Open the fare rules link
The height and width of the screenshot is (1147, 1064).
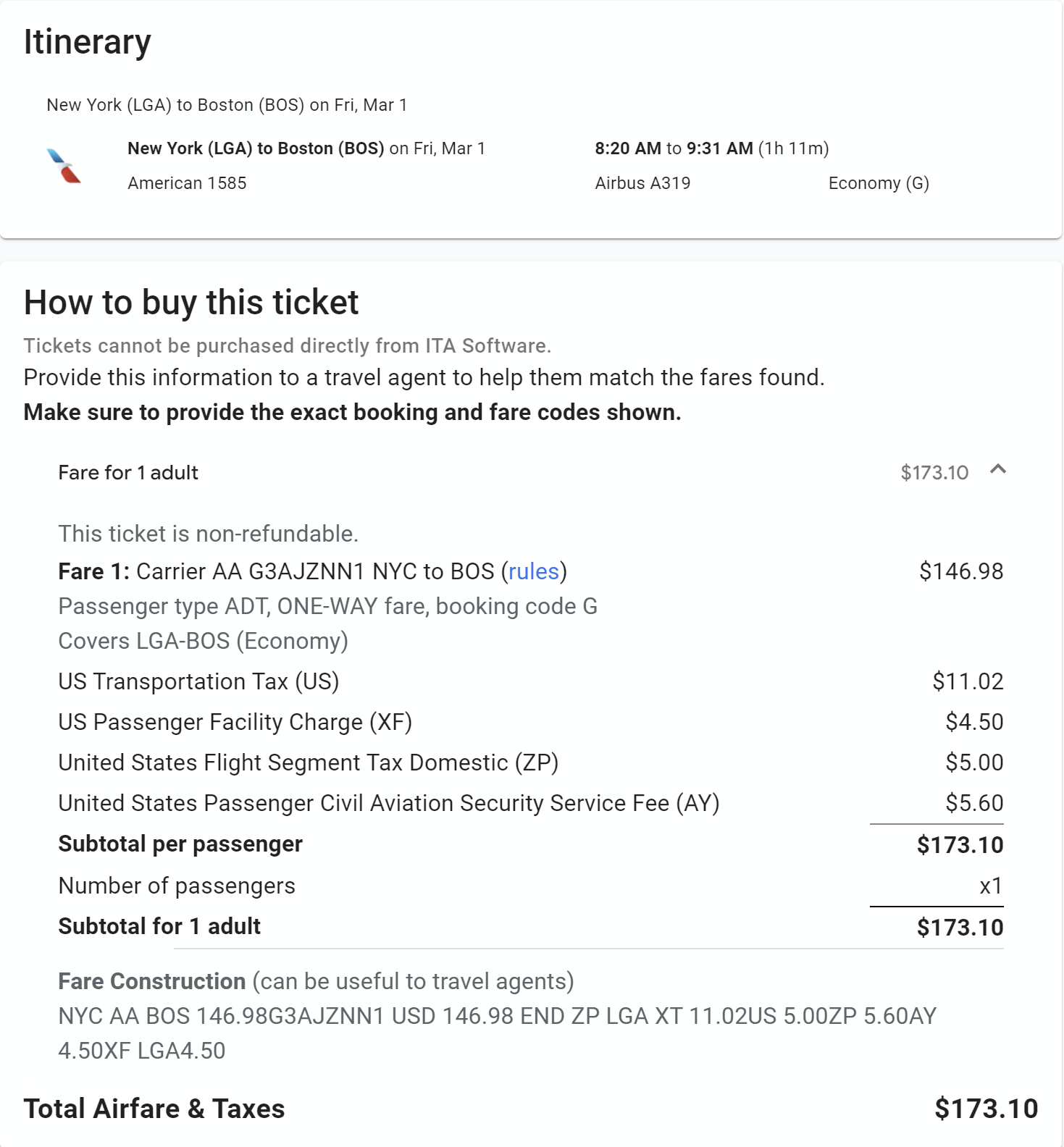(533, 571)
